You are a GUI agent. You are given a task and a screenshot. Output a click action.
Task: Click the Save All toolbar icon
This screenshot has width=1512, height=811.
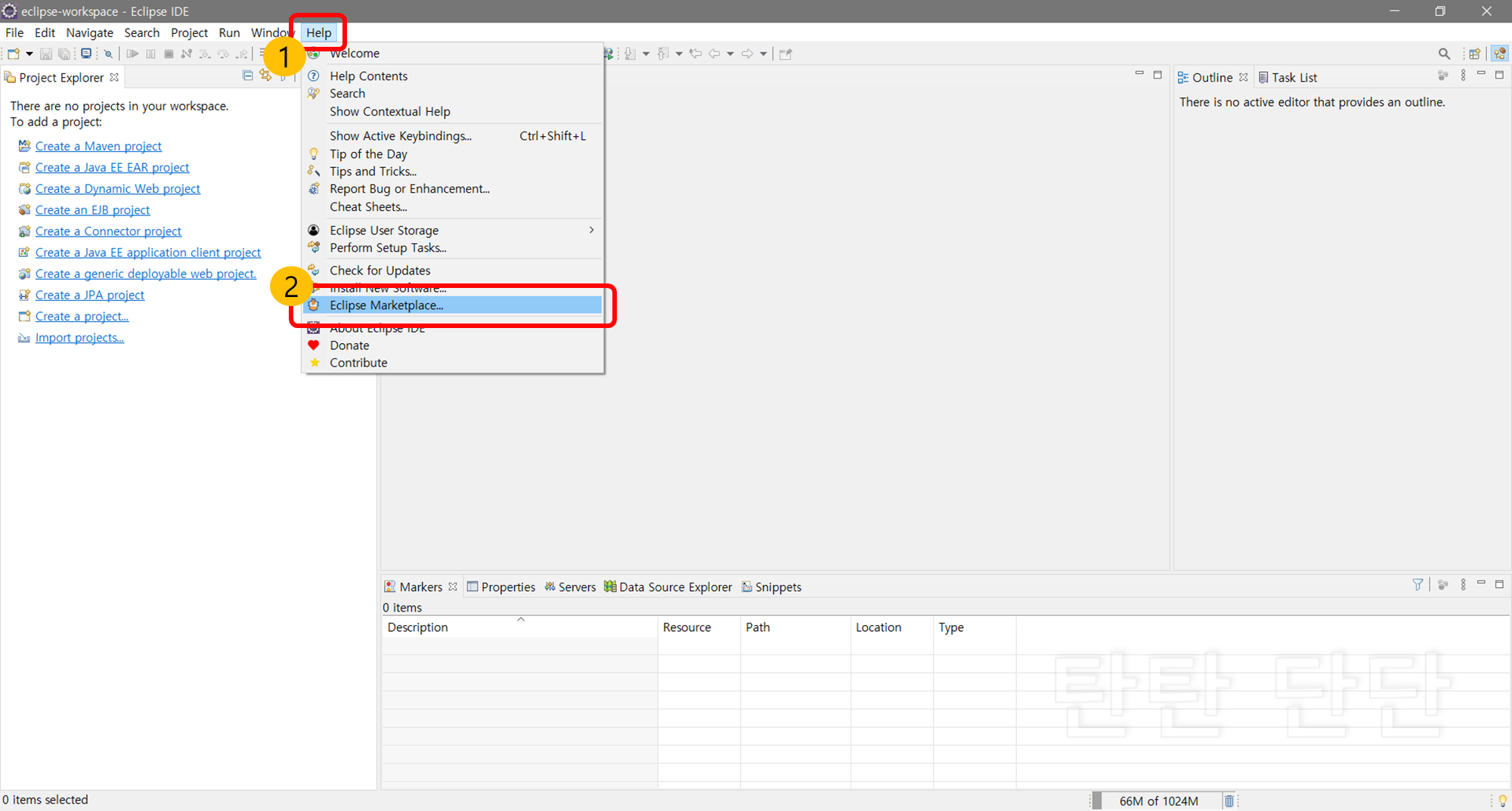(64, 54)
